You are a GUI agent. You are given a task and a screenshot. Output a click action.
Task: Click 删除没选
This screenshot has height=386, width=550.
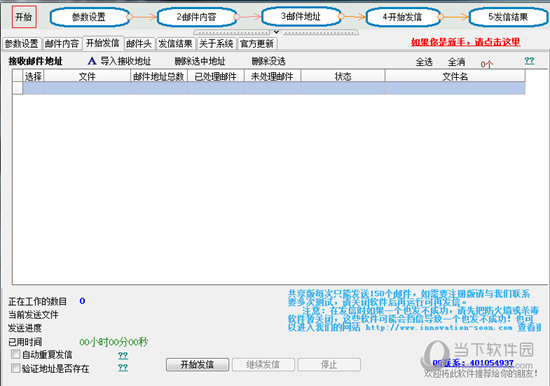click(269, 61)
